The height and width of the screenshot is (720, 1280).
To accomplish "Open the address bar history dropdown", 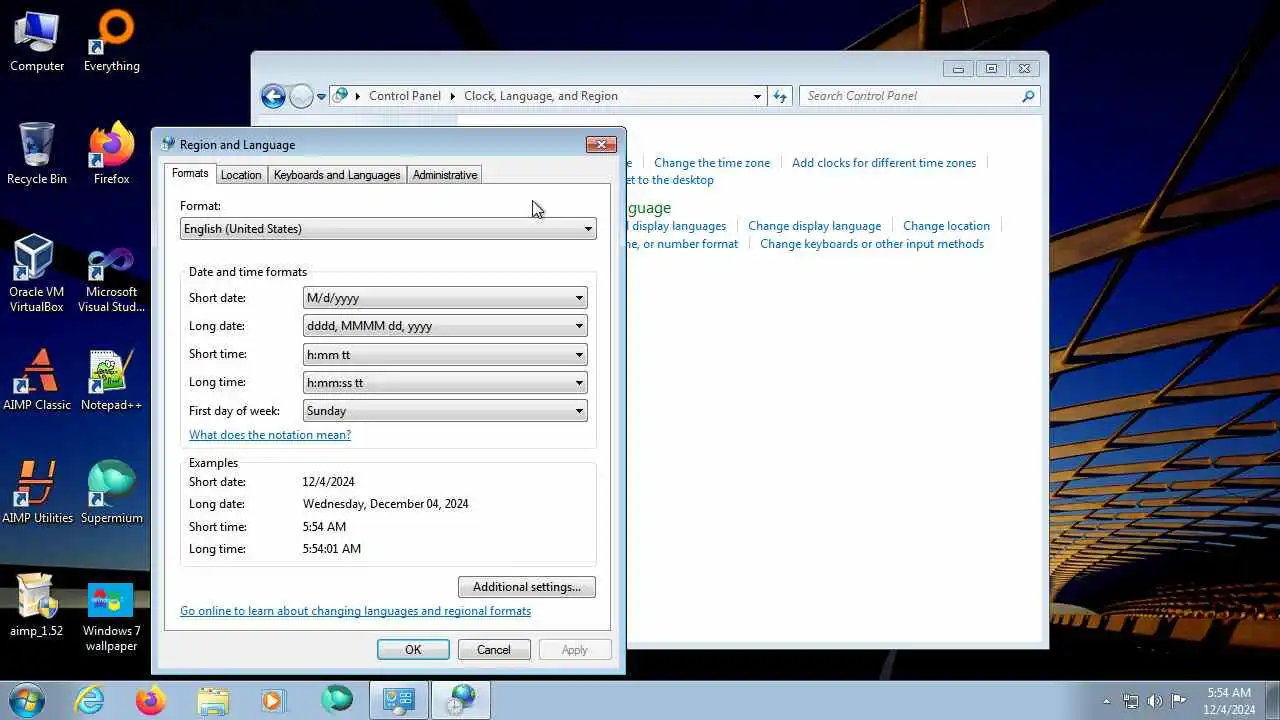I will [757, 96].
